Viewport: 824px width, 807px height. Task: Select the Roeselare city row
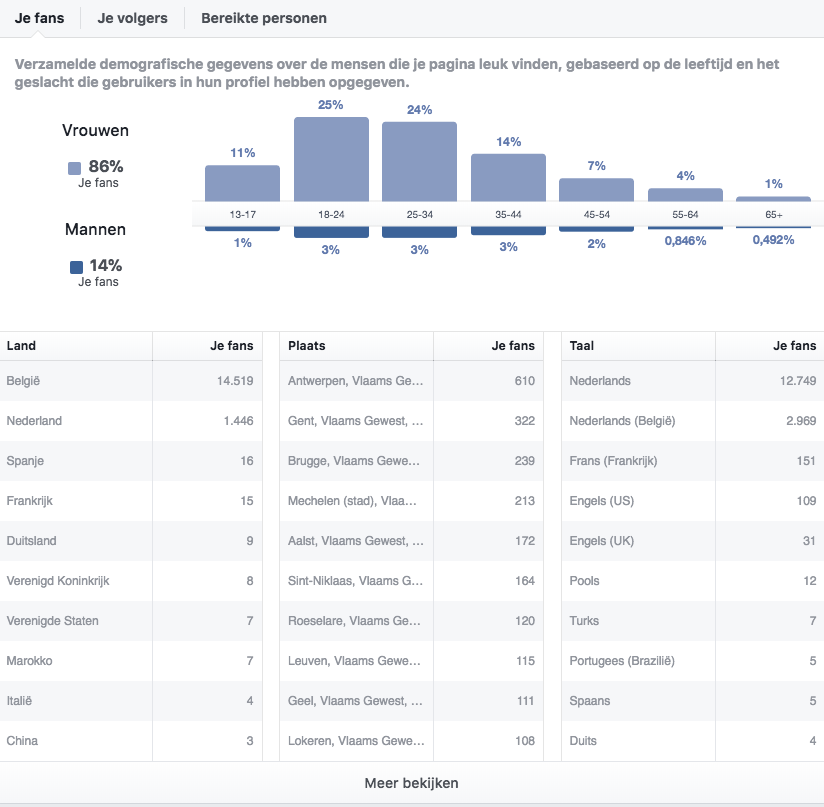coord(411,620)
